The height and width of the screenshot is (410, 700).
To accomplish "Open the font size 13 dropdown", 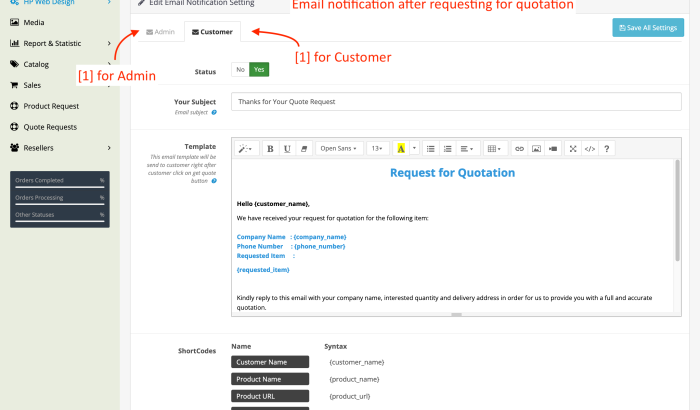I will point(377,149).
